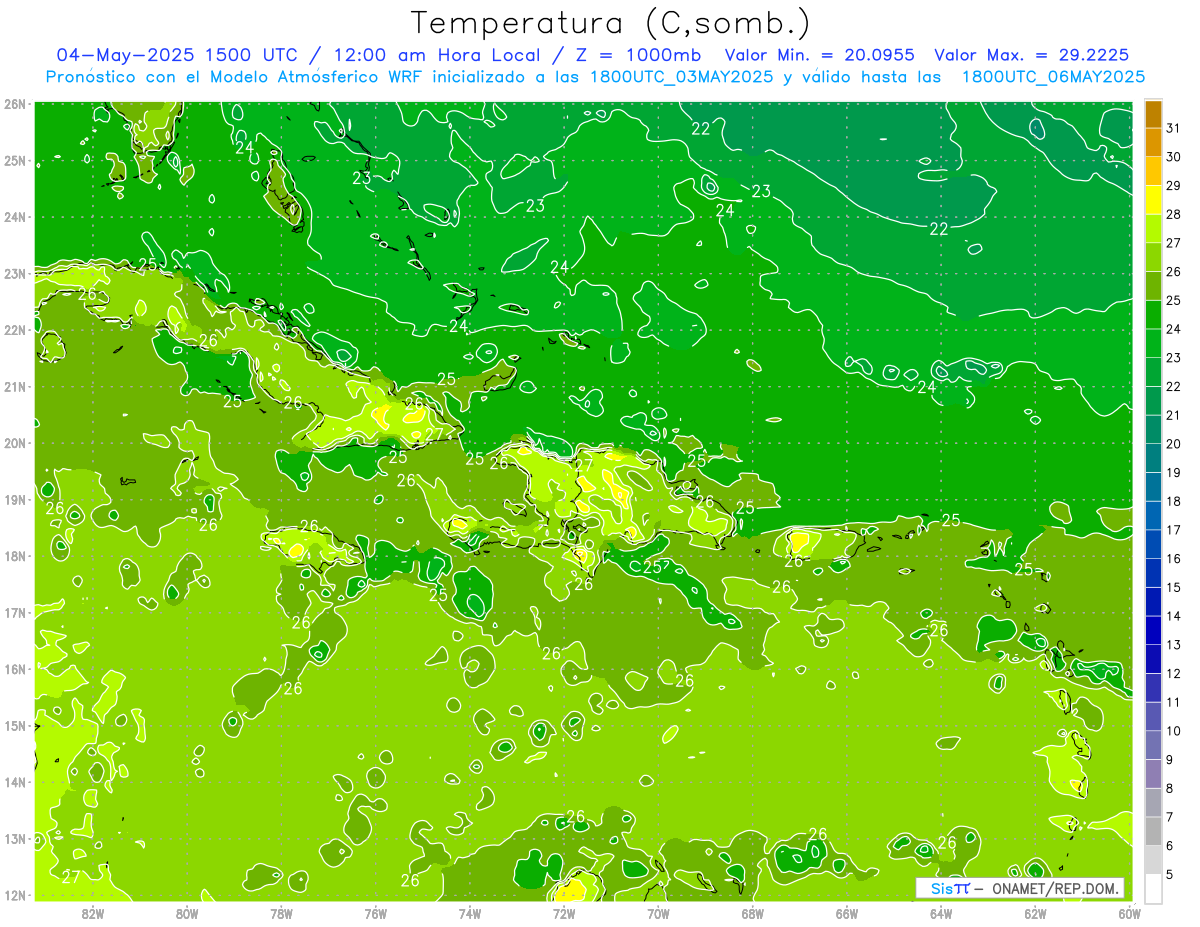Click the '62W' longitude axis label

pos(1035,912)
